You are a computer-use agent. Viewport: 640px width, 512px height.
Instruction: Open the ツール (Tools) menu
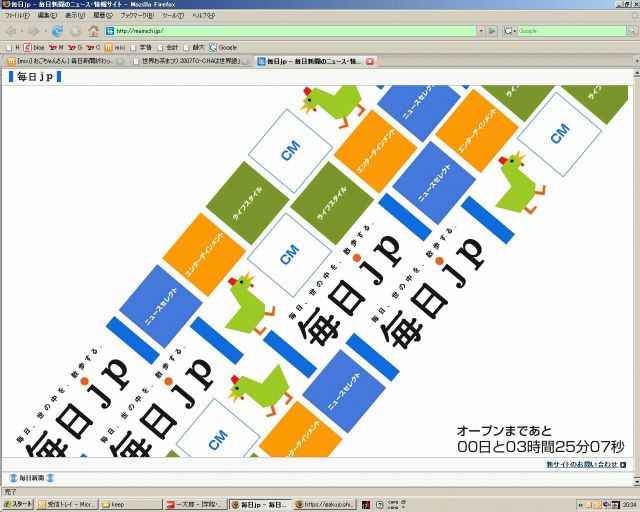pyautogui.click(x=173, y=16)
